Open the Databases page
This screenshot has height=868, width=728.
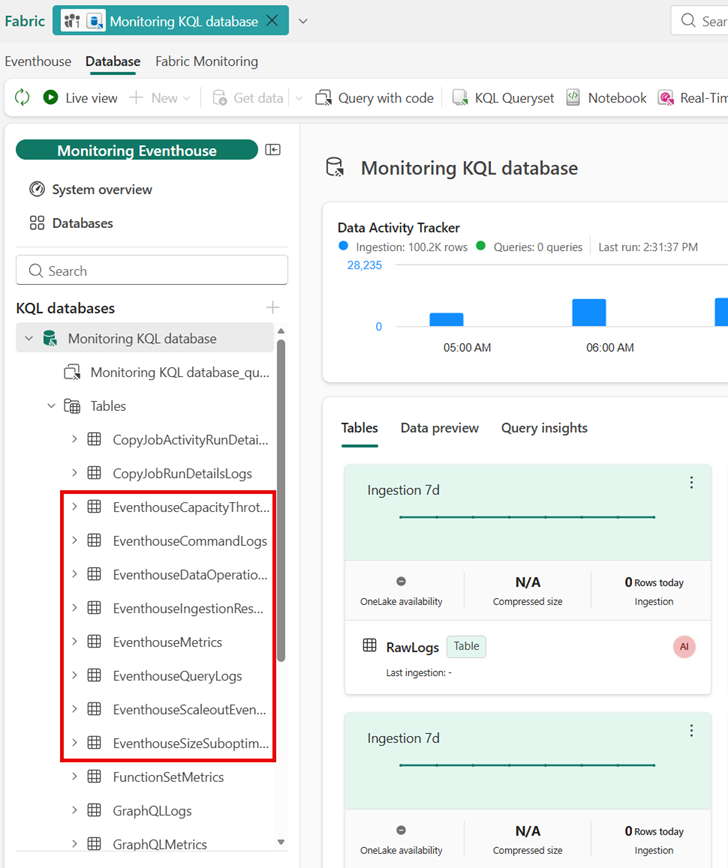point(71,223)
